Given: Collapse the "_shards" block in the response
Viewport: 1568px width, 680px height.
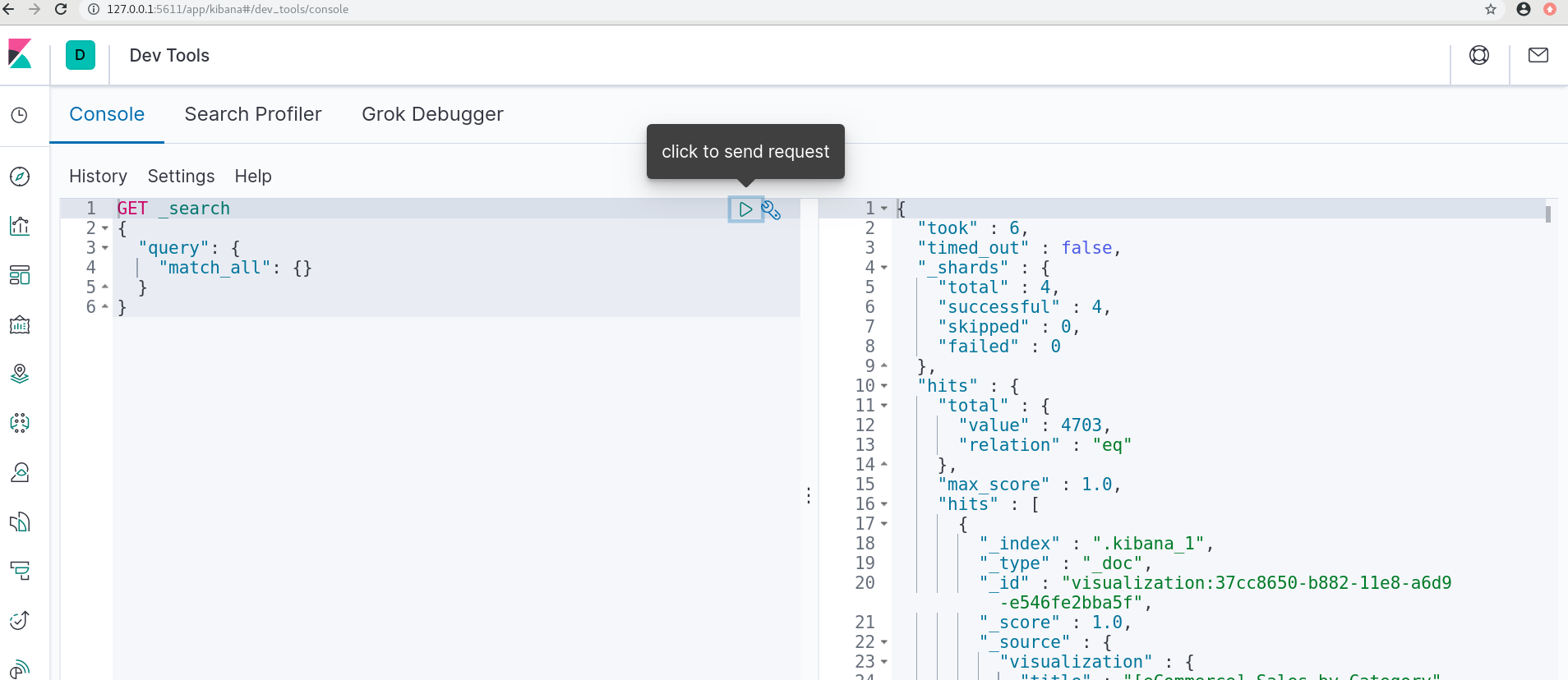Looking at the screenshot, I should coord(884,268).
